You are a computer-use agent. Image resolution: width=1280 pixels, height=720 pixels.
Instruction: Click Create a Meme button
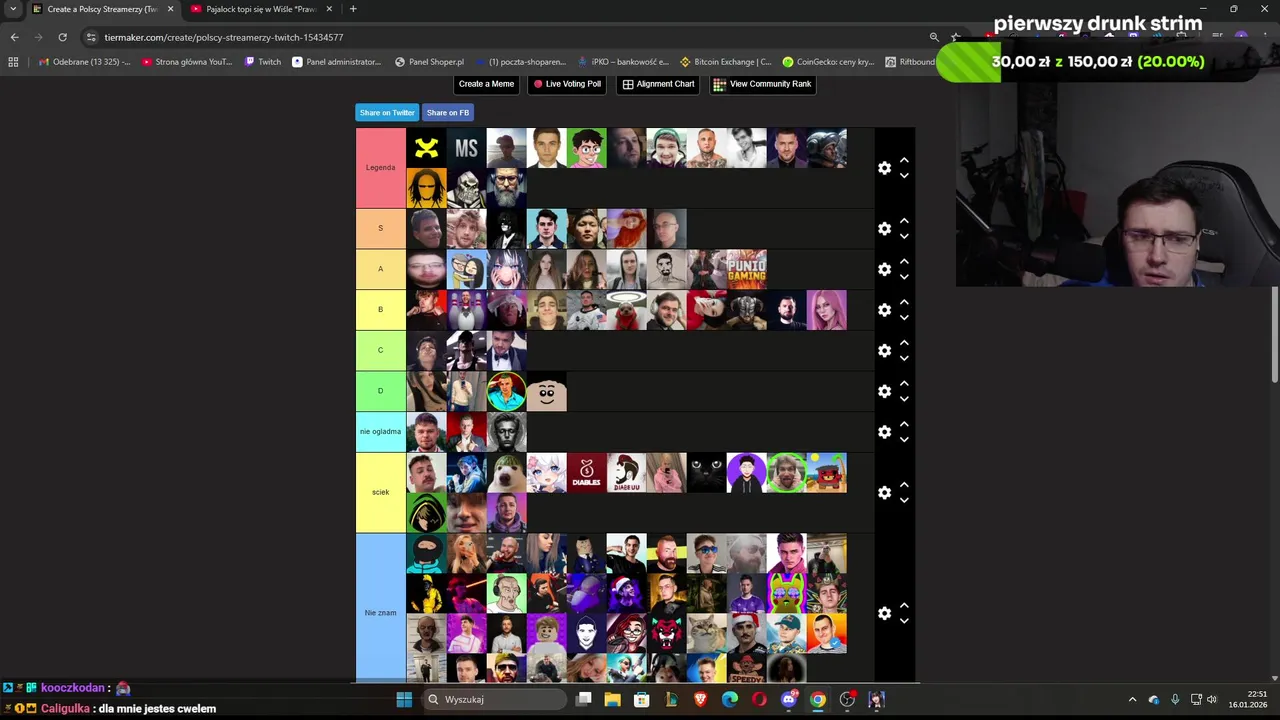click(x=486, y=84)
